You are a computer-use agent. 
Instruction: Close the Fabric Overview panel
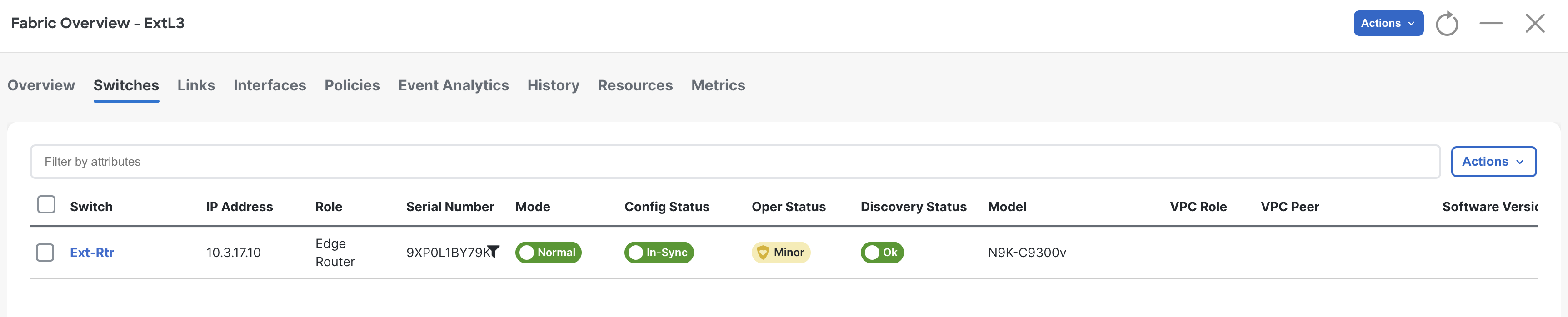coord(1535,23)
